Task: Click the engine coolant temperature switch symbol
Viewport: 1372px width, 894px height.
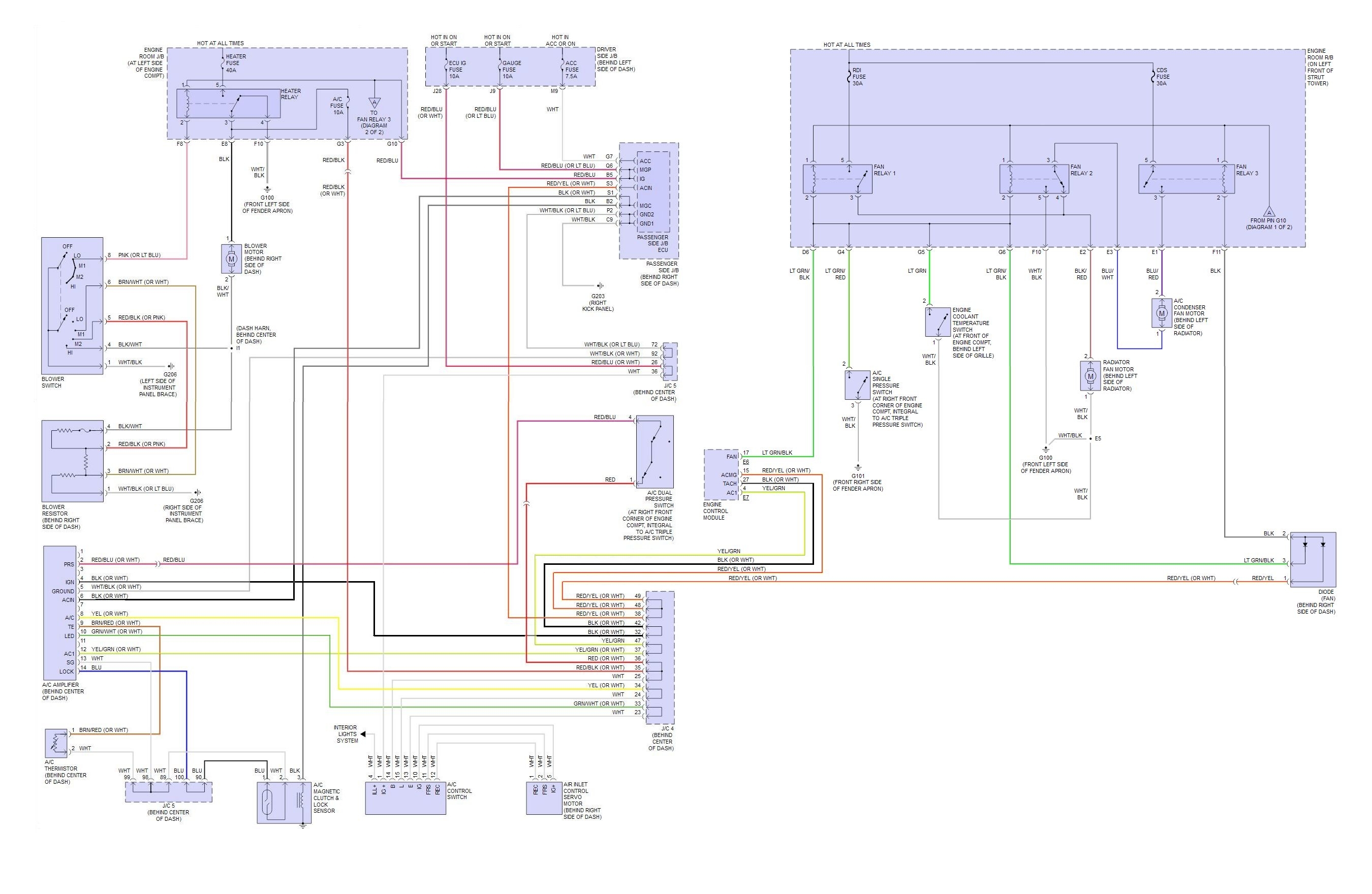Action: [938, 322]
